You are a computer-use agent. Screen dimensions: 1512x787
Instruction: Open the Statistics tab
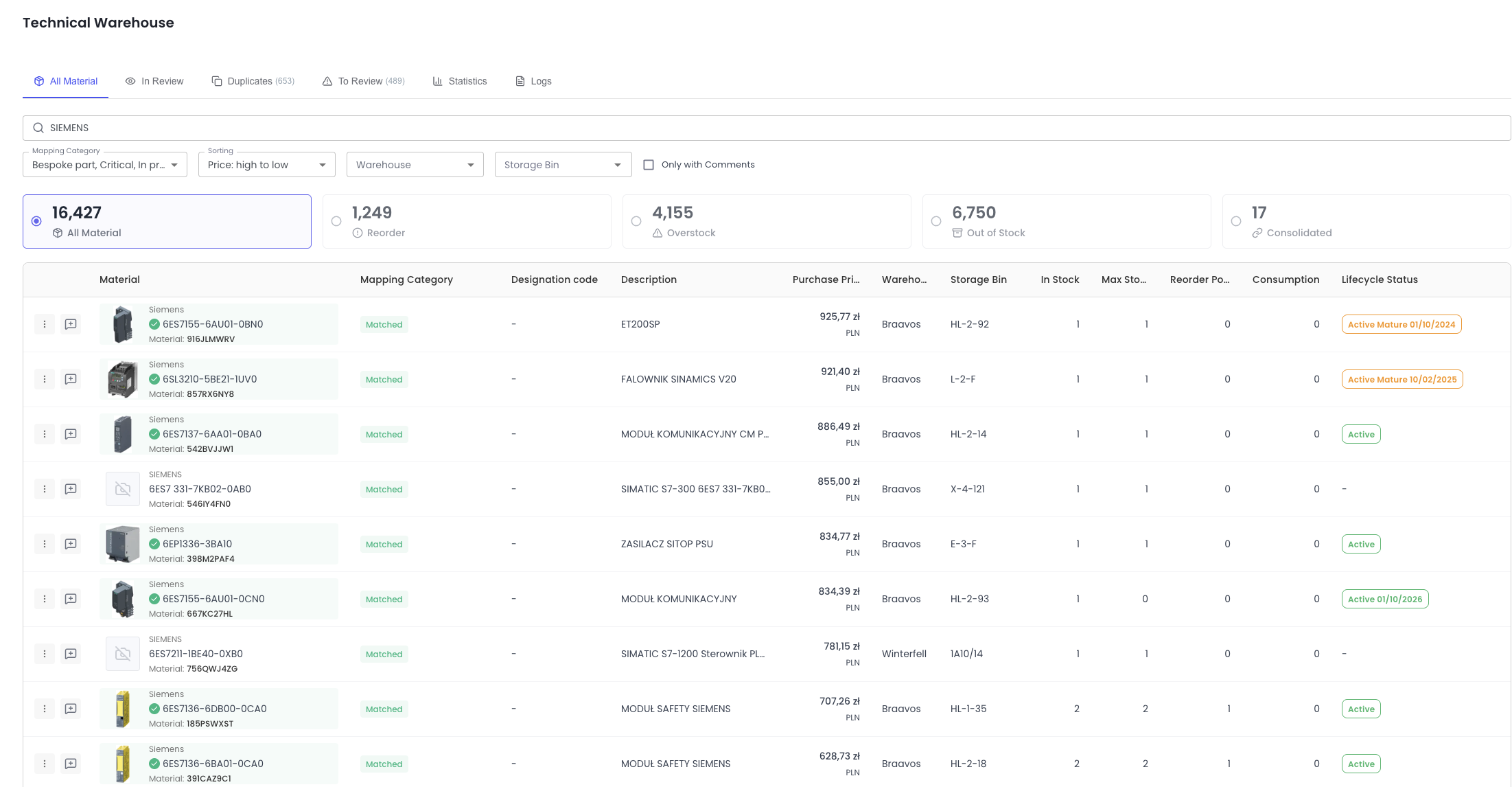coord(460,81)
